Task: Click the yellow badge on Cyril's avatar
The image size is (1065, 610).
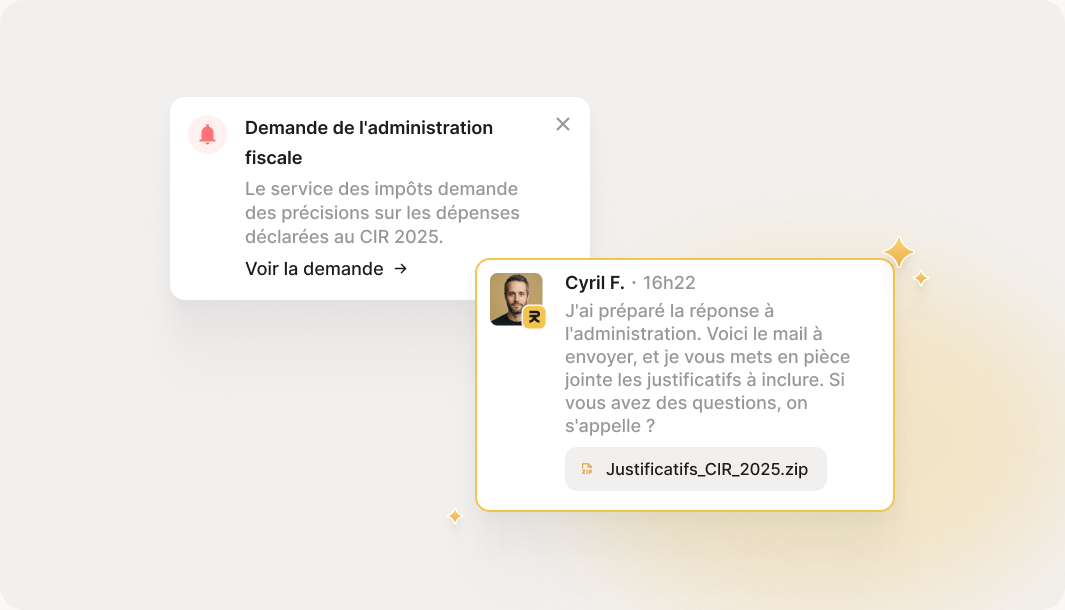Action: [x=535, y=317]
